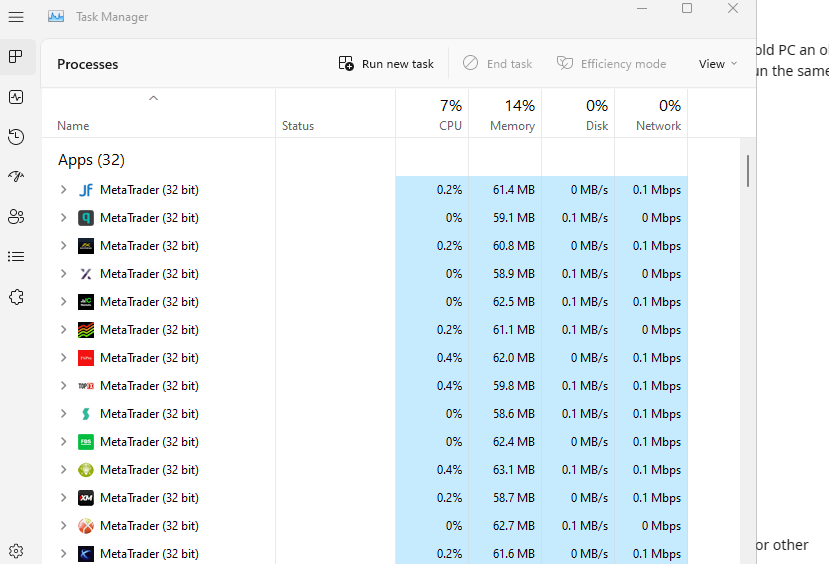Click the green S icon of MetaTrader using 58.6 MB
This screenshot has height=564, width=829.
(86, 414)
